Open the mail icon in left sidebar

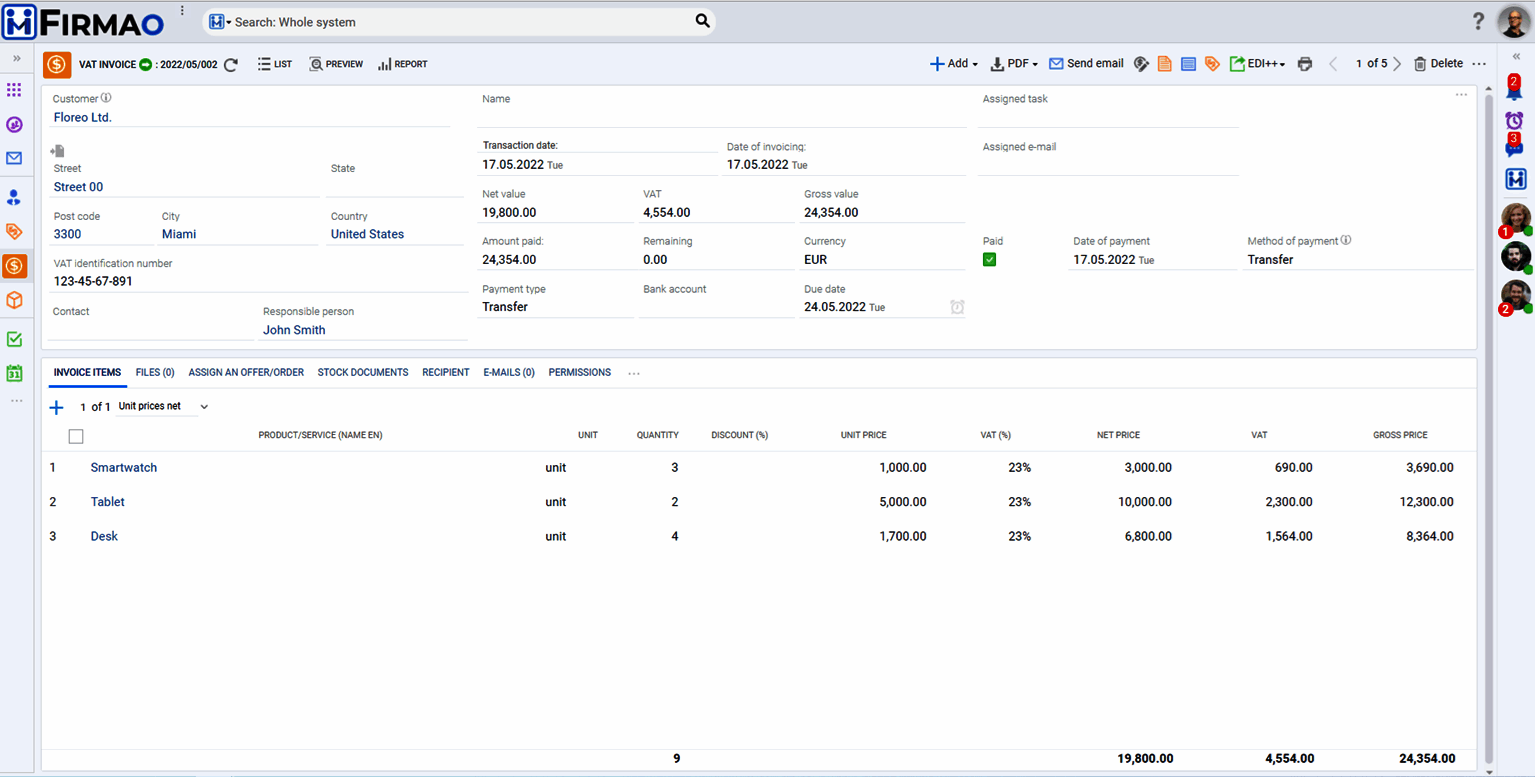click(14, 158)
